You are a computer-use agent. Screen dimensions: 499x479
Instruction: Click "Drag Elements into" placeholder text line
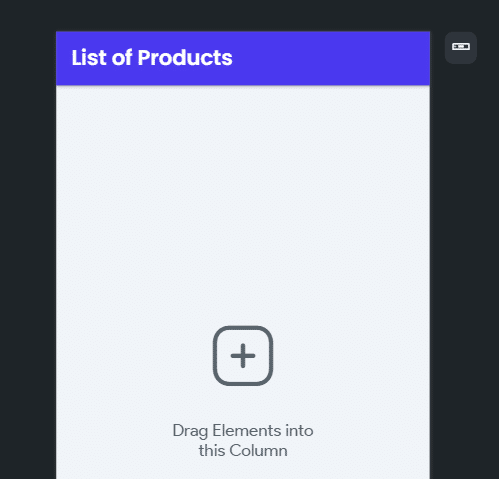(x=243, y=431)
